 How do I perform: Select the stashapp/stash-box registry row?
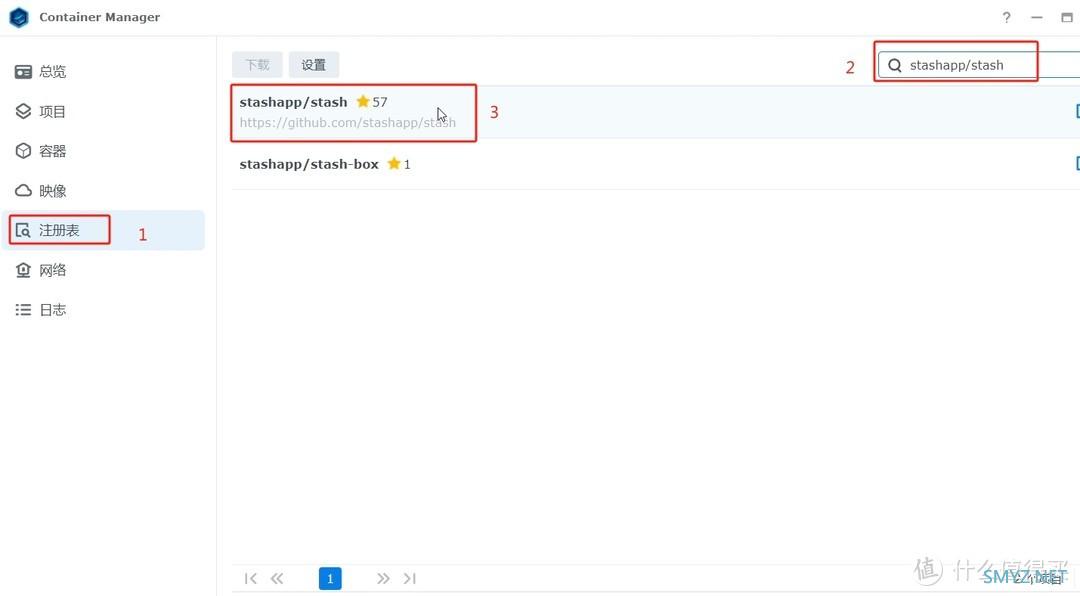(656, 164)
